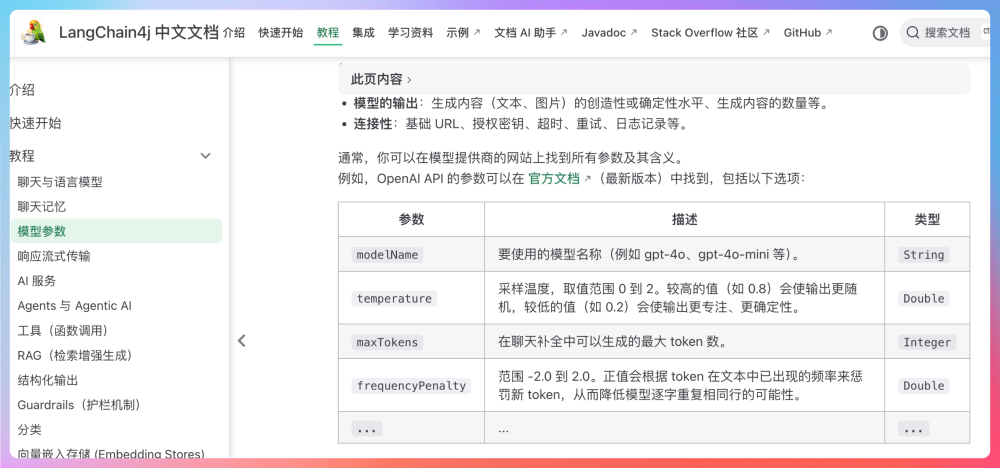Click the search magnifier icon
The height and width of the screenshot is (468, 1000).
click(x=912, y=33)
